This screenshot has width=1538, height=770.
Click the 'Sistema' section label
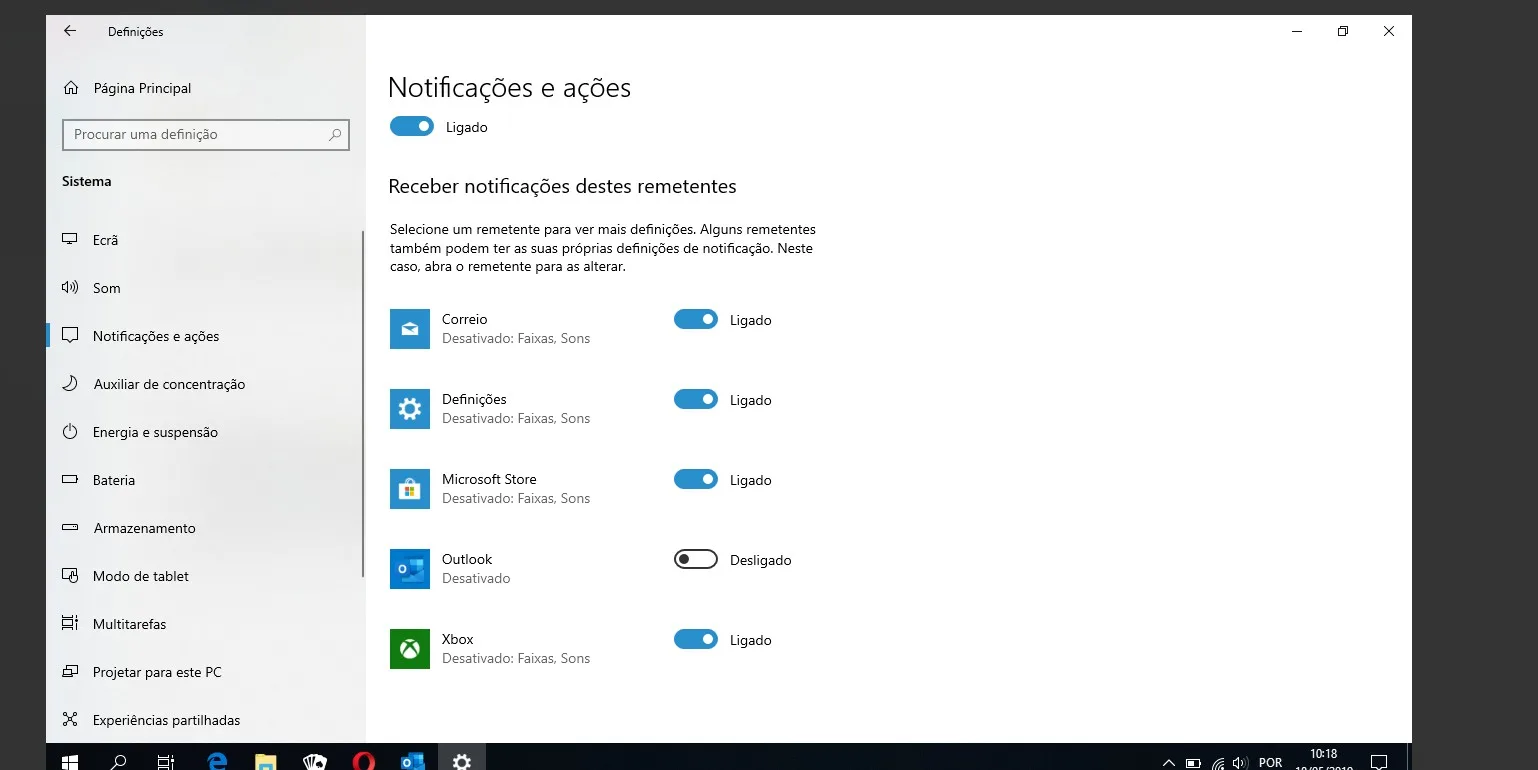(87, 181)
